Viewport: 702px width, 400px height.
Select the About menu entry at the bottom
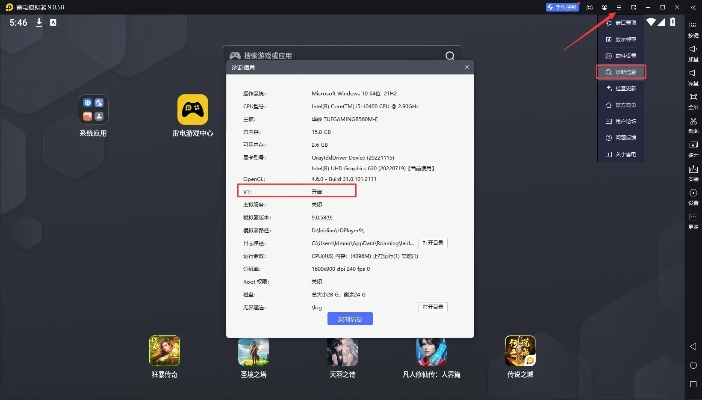(621, 154)
